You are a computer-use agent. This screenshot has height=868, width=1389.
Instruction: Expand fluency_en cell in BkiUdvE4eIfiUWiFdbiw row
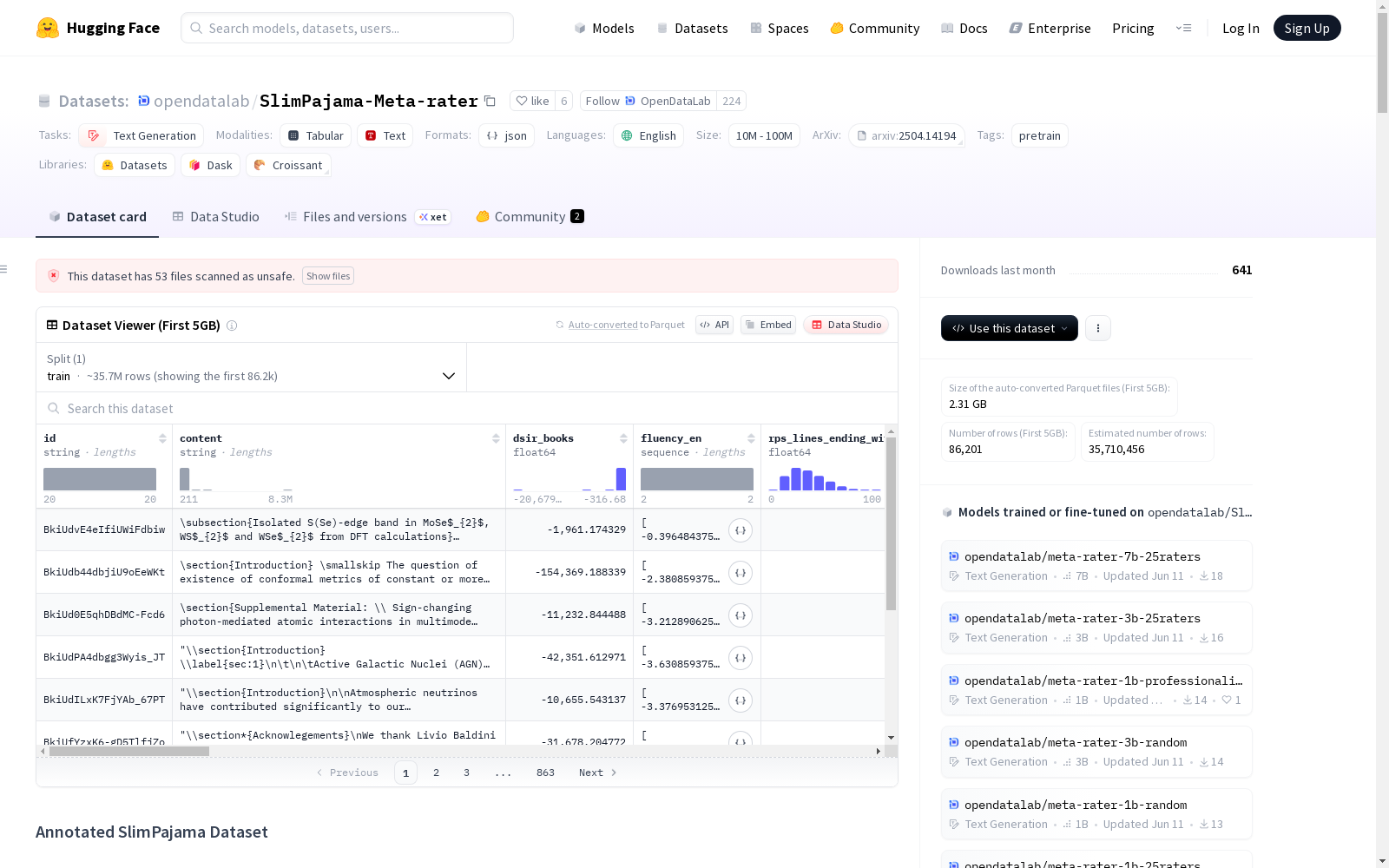[x=741, y=530]
